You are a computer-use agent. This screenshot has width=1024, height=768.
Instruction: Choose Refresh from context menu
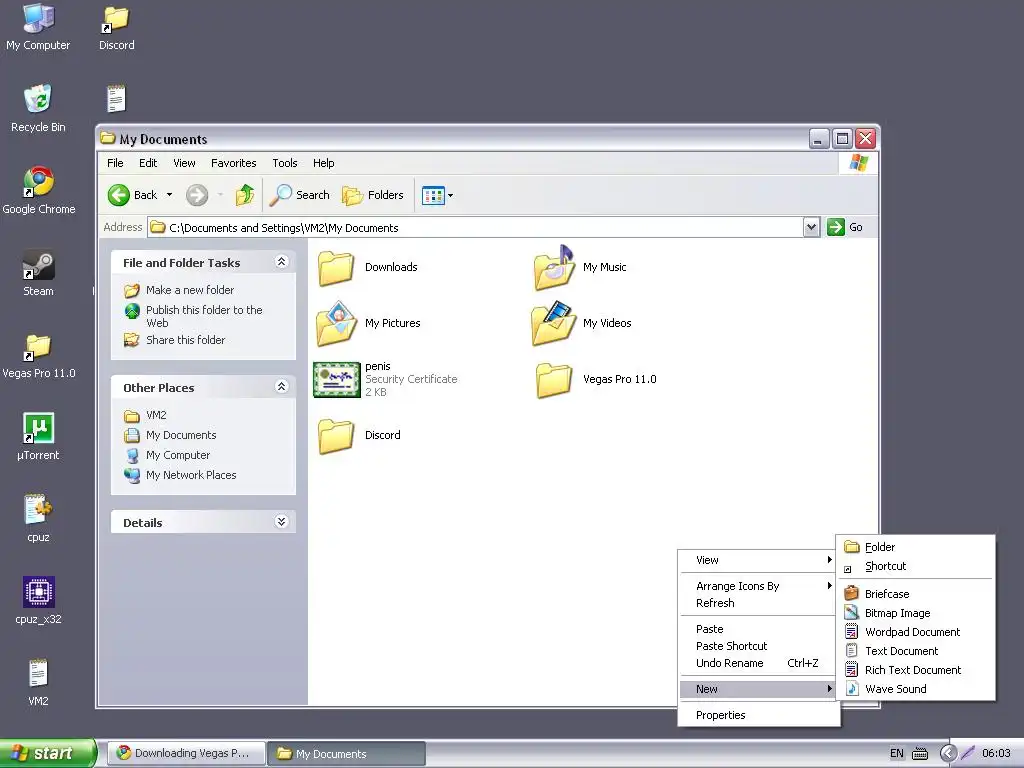tap(759, 603)
